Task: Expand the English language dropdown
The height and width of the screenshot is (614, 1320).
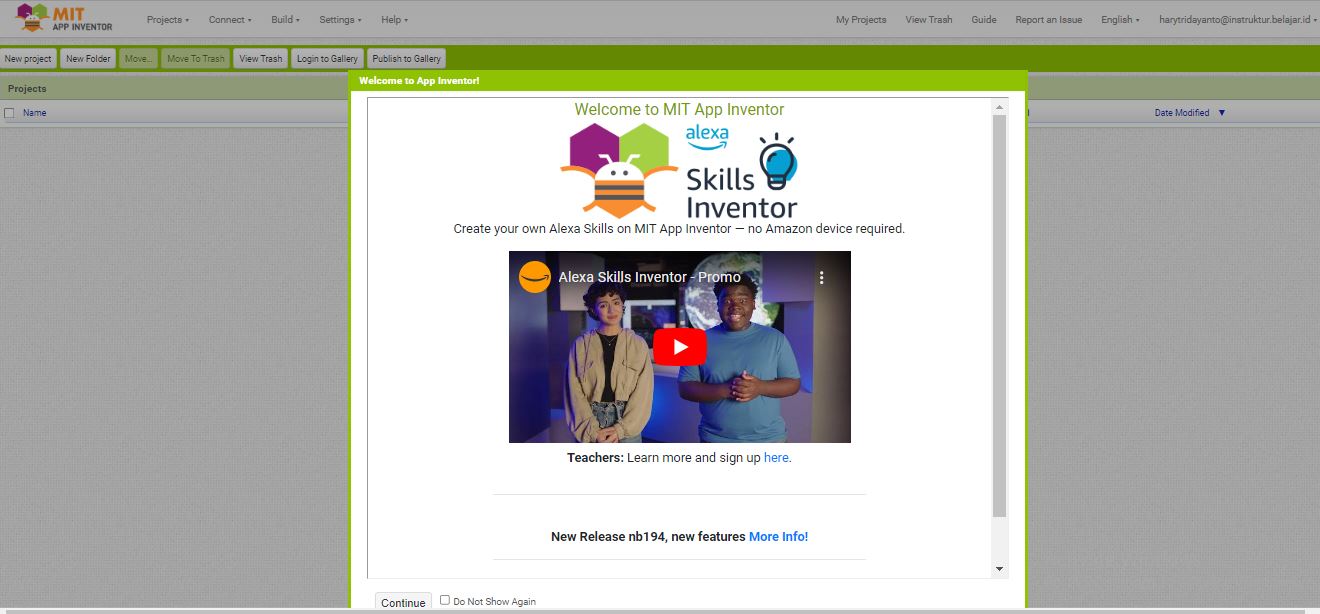Action: tap(1119, 19)
